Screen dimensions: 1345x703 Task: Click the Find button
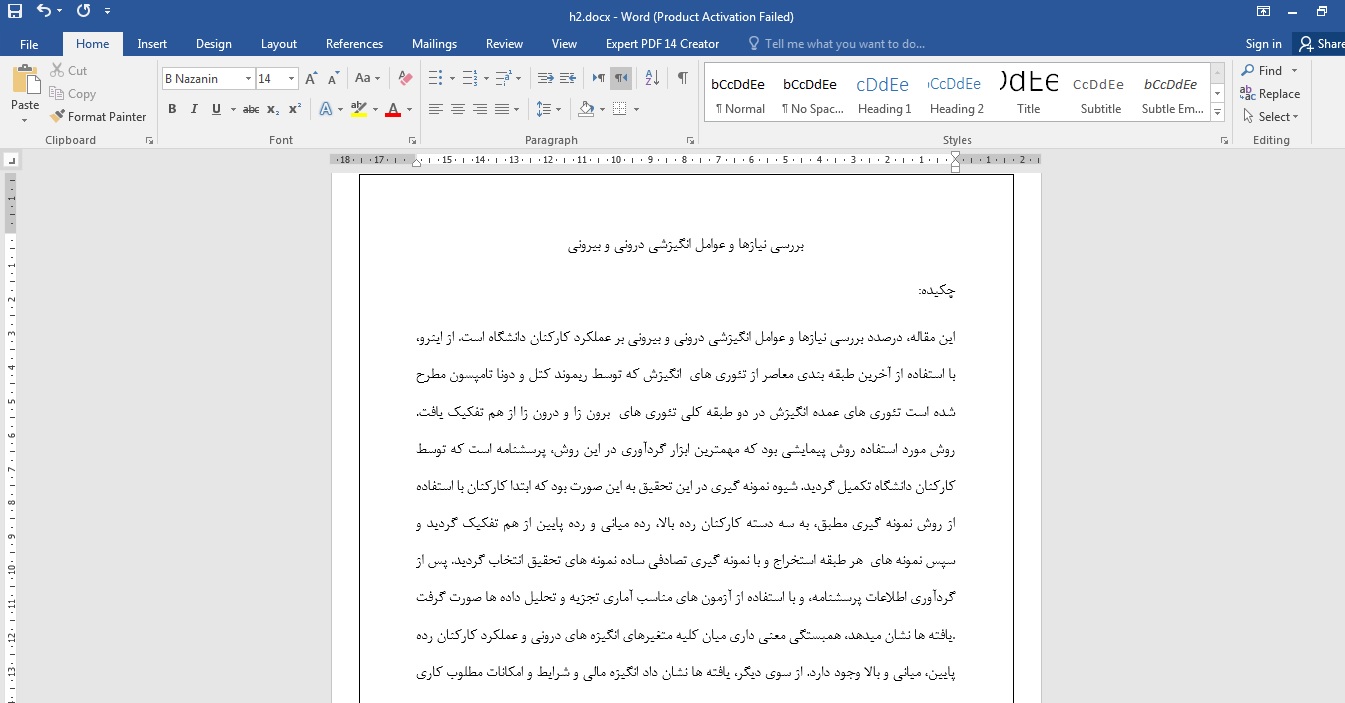1263,71
